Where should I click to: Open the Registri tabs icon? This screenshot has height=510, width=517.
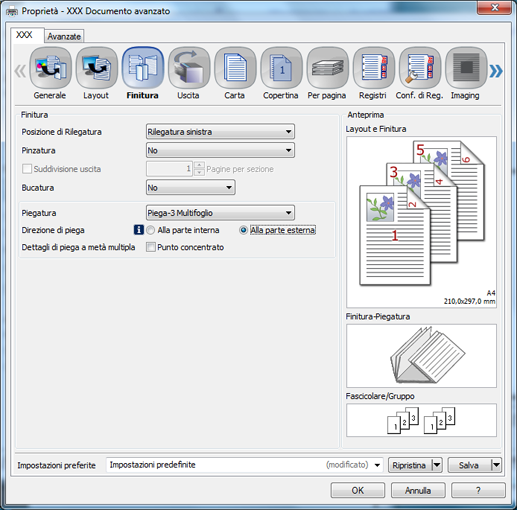click(x=374, y=68)
